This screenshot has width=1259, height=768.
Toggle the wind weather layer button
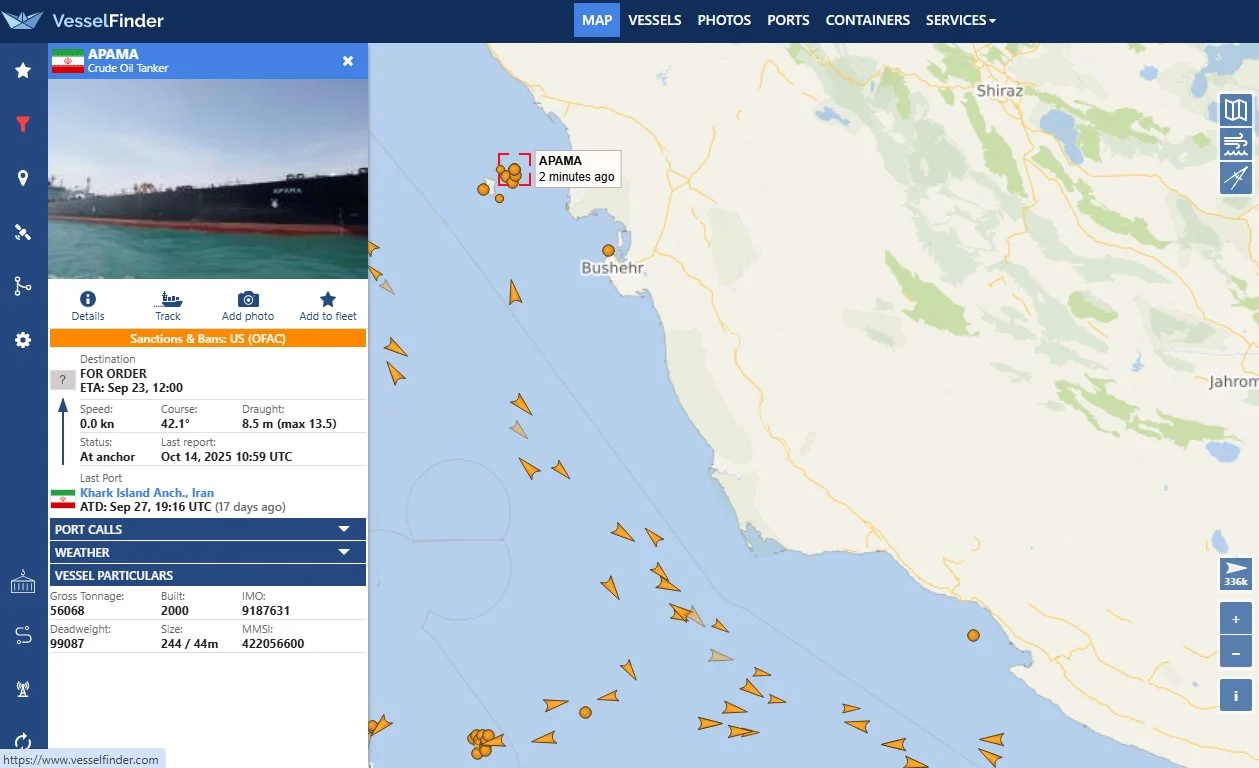coord(1236,144)
